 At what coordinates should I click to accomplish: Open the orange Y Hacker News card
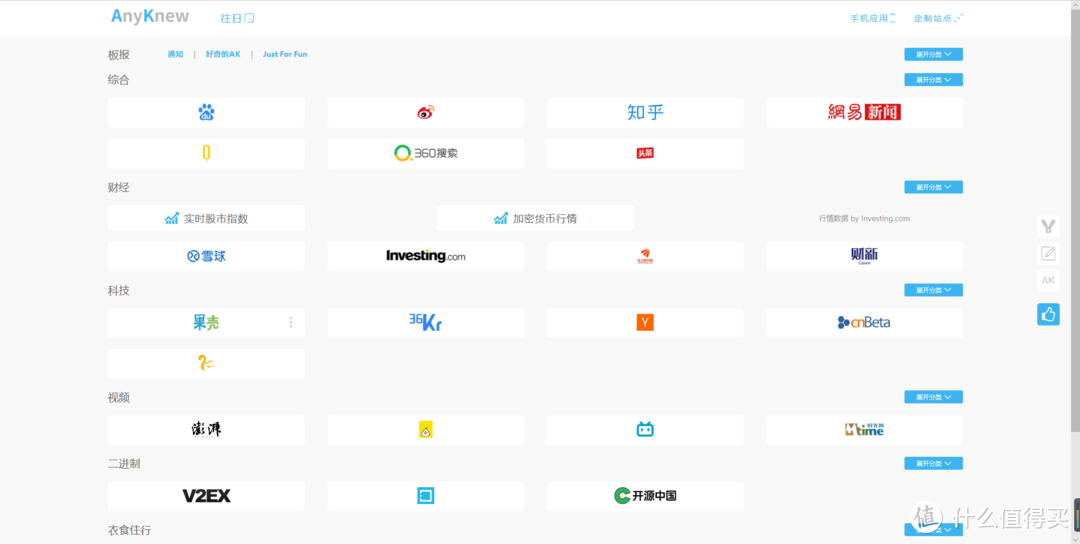(645, 322)
